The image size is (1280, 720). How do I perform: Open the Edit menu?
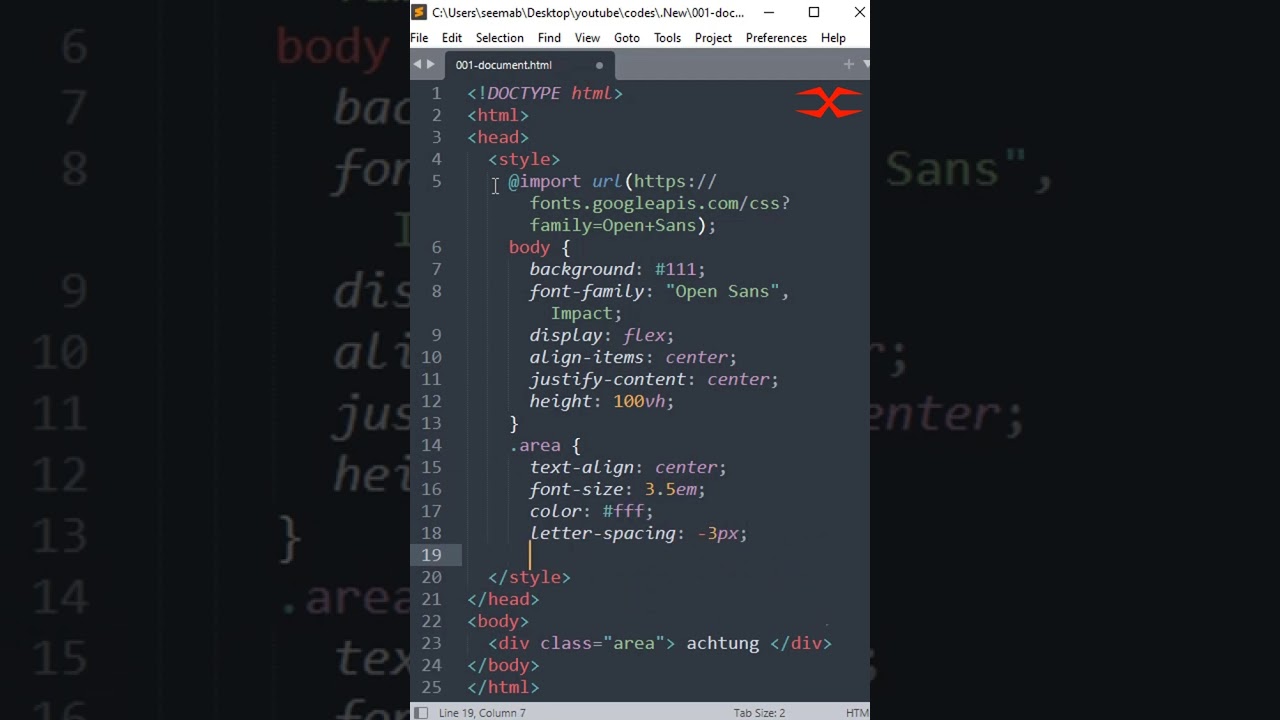click(x=452, y=38)
